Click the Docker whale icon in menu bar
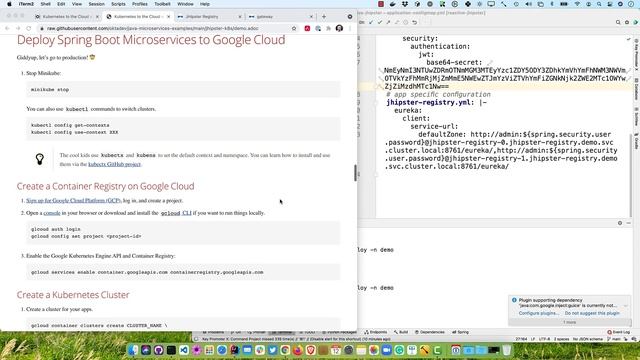640x360 pixels. point(393,4)
